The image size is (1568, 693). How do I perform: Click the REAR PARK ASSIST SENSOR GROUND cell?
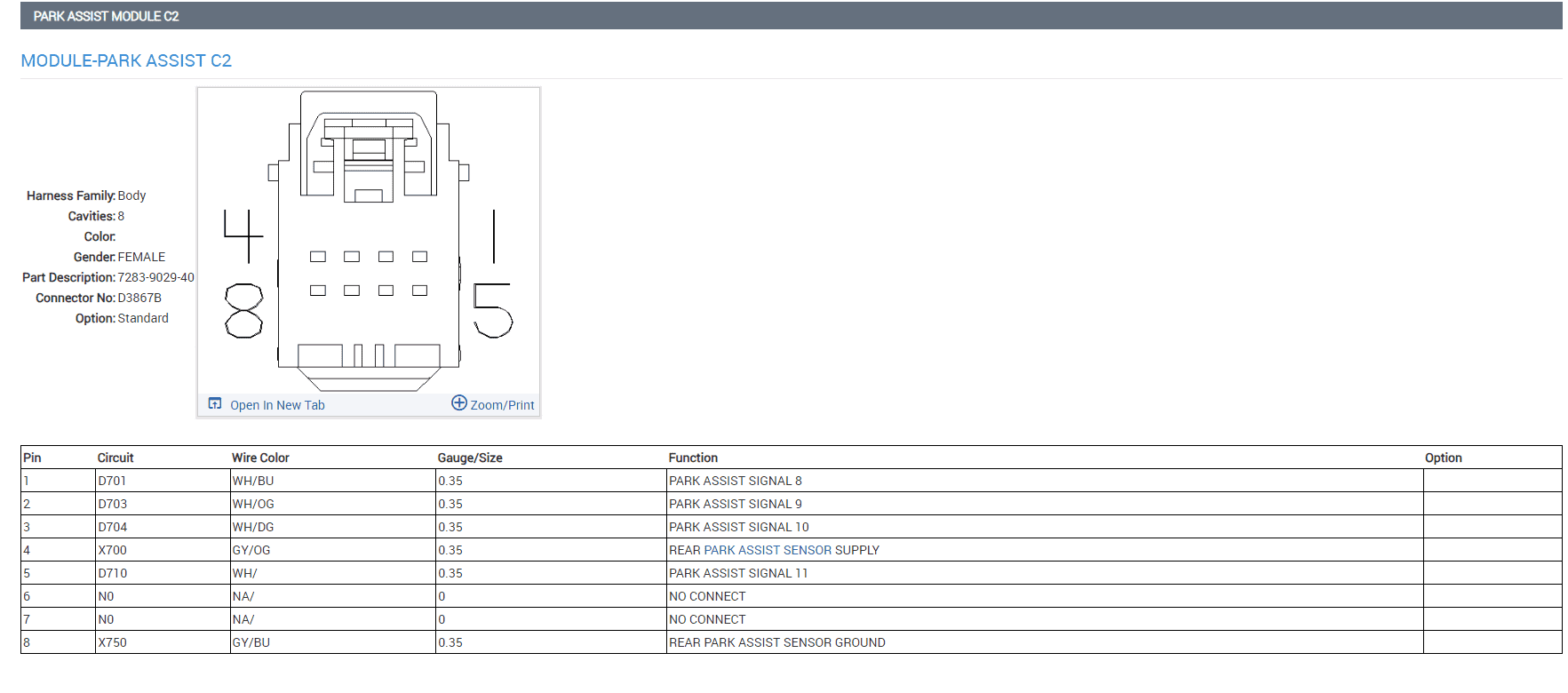pyautogui.click(x=1045, y=642)
